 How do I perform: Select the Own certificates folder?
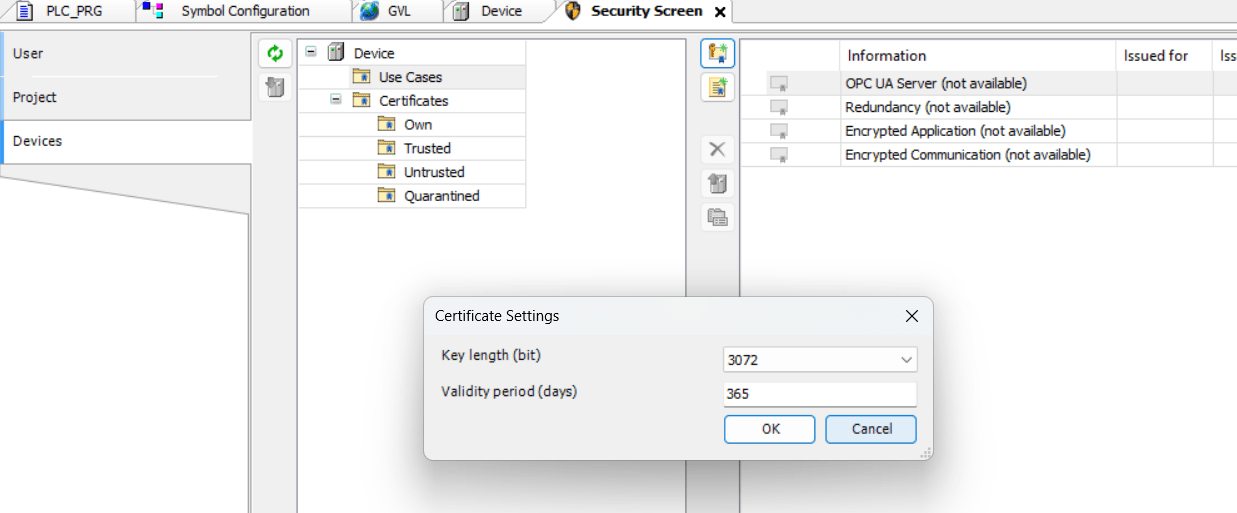[418, 125]
